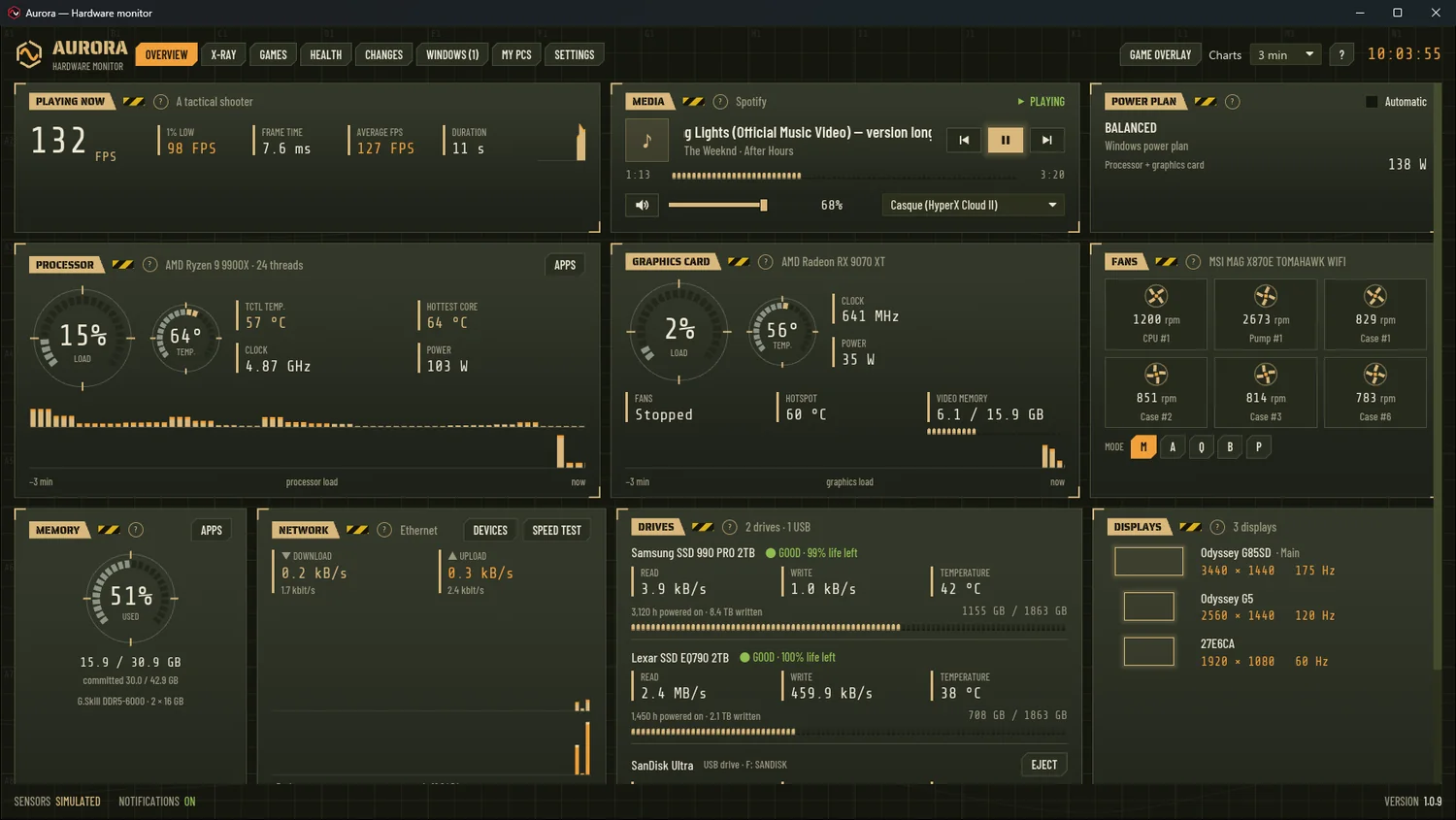
Task: Toggle the Game Overlay button
Action: tap(1160, 55)
